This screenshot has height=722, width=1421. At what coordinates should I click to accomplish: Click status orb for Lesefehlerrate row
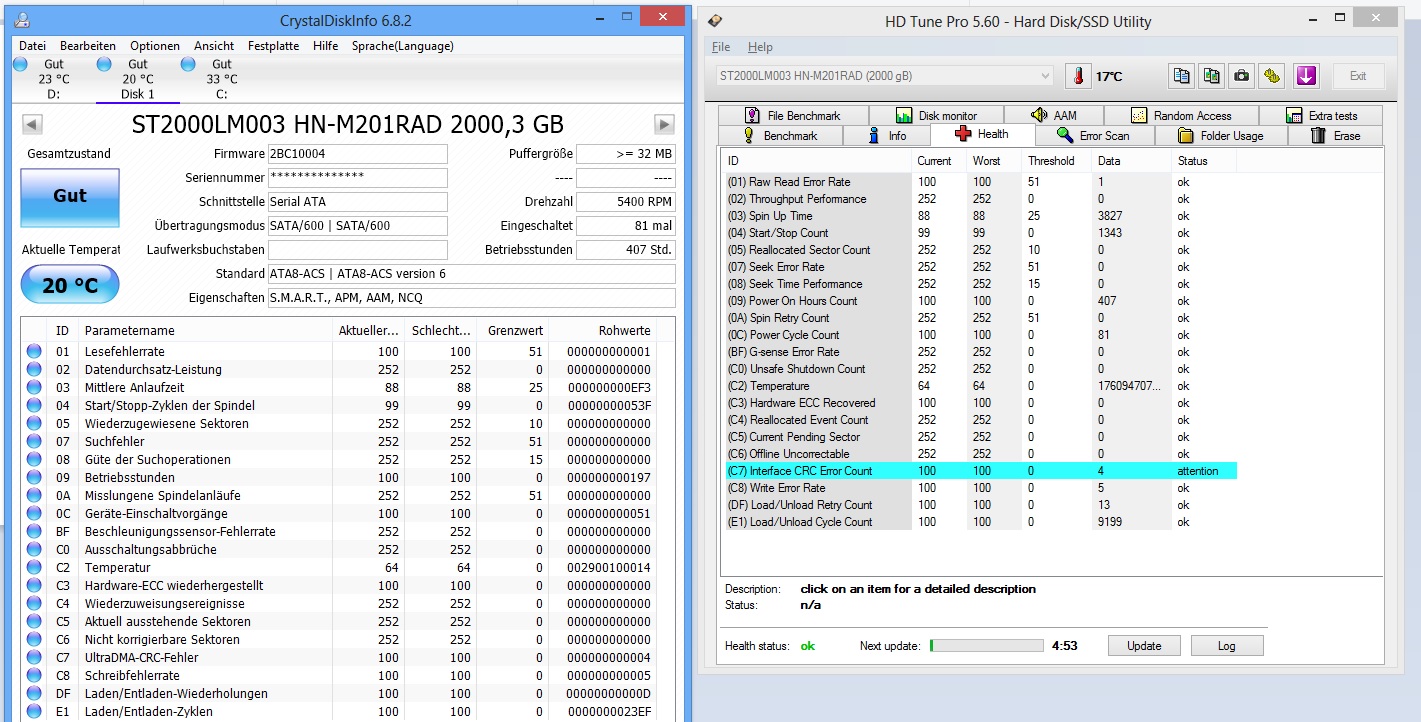tap(35, 351)
